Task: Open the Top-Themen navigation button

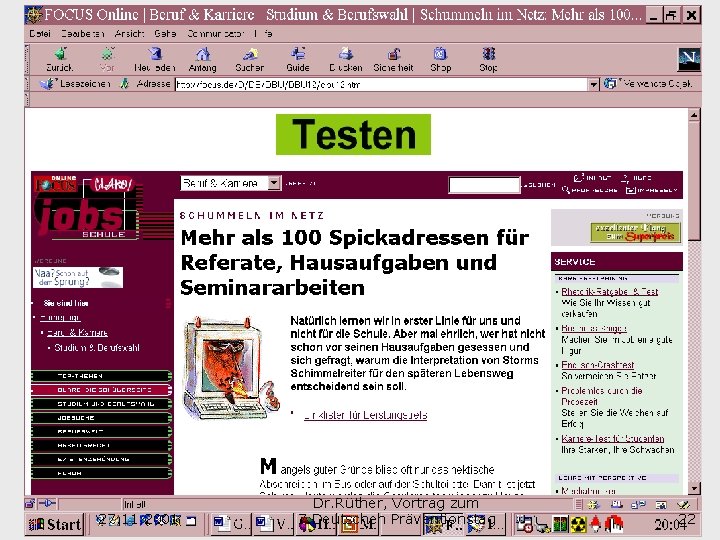Action: pyautogui.click(x=101, y=376)
